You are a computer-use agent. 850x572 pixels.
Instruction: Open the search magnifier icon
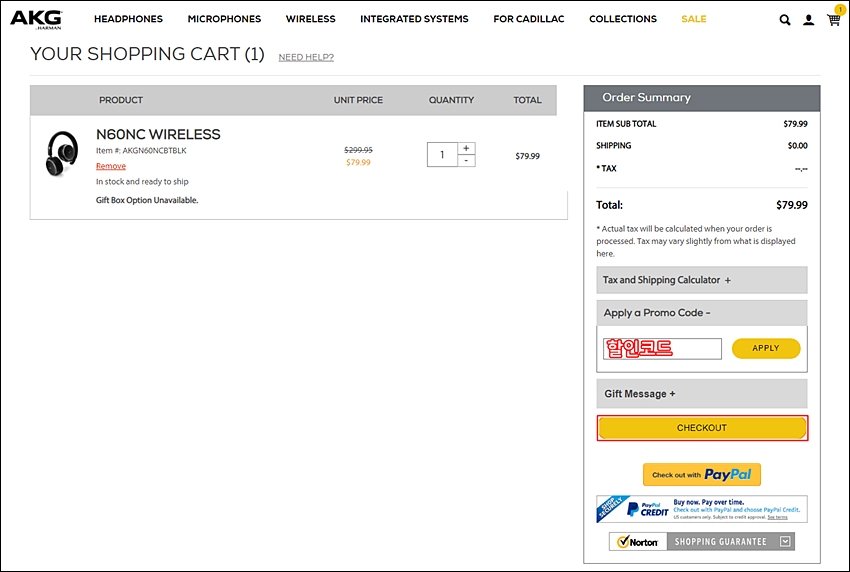tap(784, 20)
